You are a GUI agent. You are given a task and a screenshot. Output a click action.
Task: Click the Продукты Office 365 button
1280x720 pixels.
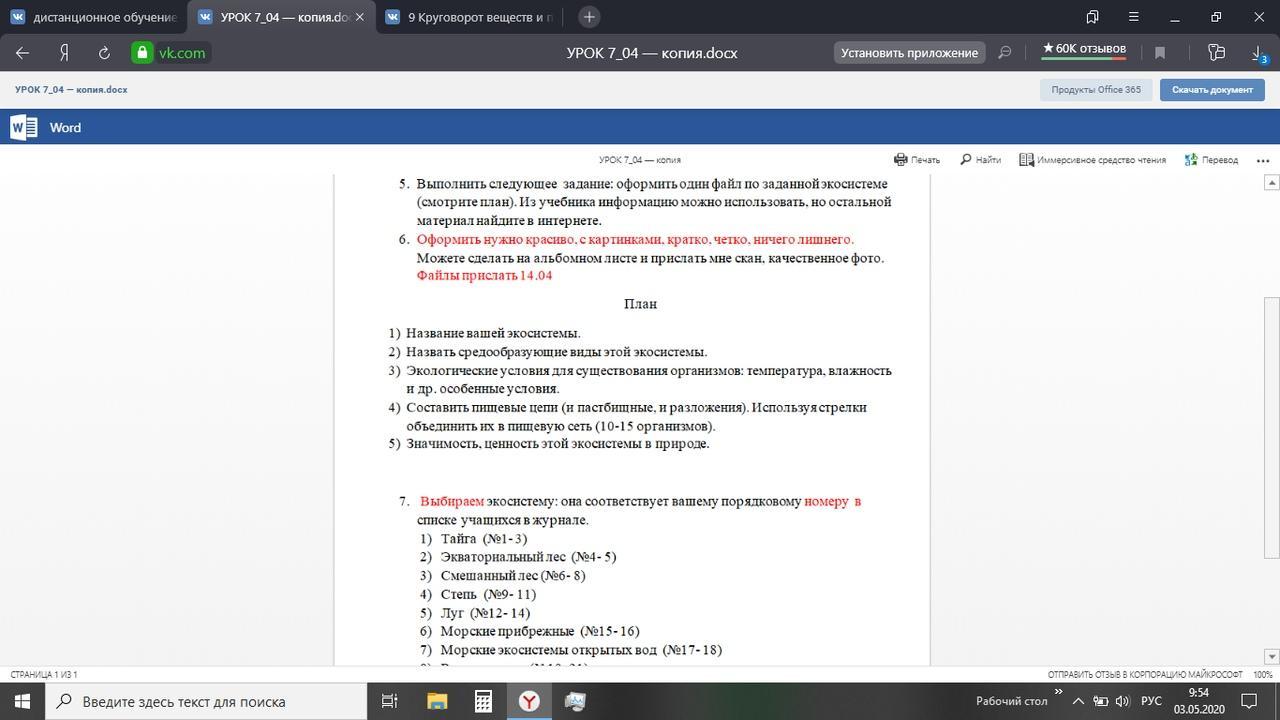[x=1096, y=90]
